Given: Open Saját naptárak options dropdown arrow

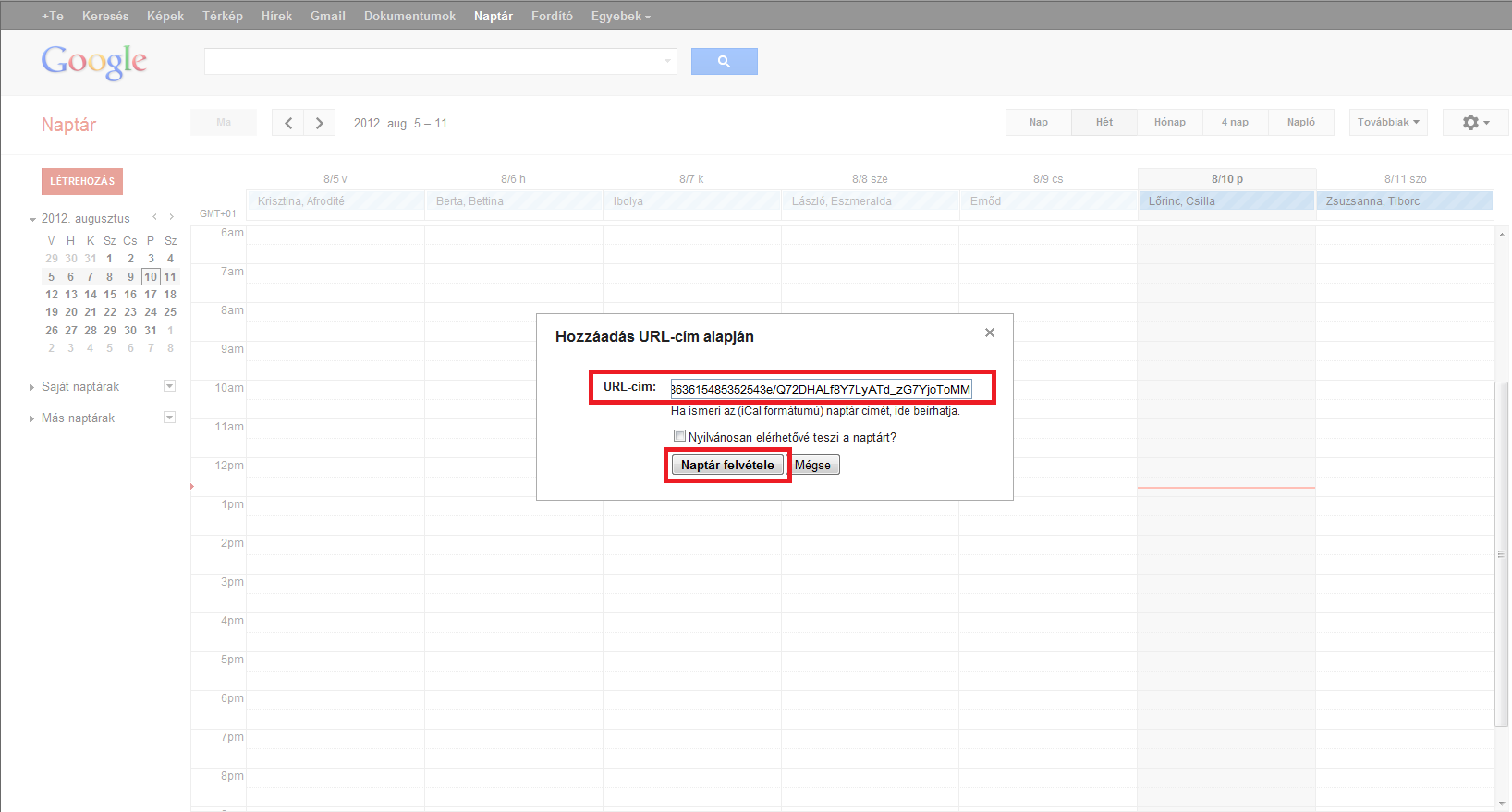Looking at the screenshot, I should [169, 386].
